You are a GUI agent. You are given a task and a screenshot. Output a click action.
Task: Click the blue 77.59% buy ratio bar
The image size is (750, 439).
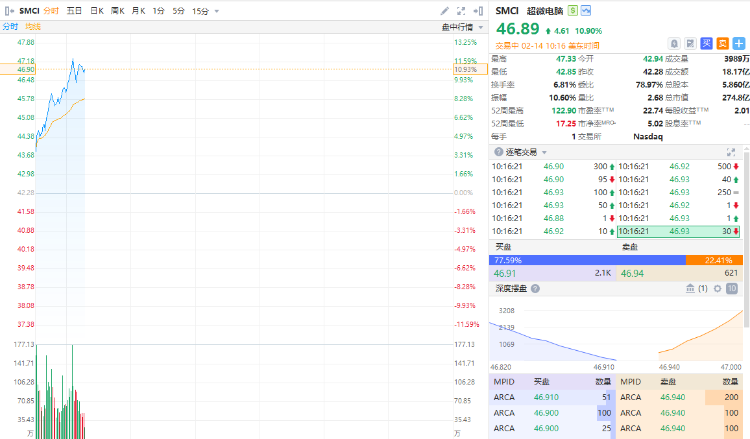click(x=587, y=260)
